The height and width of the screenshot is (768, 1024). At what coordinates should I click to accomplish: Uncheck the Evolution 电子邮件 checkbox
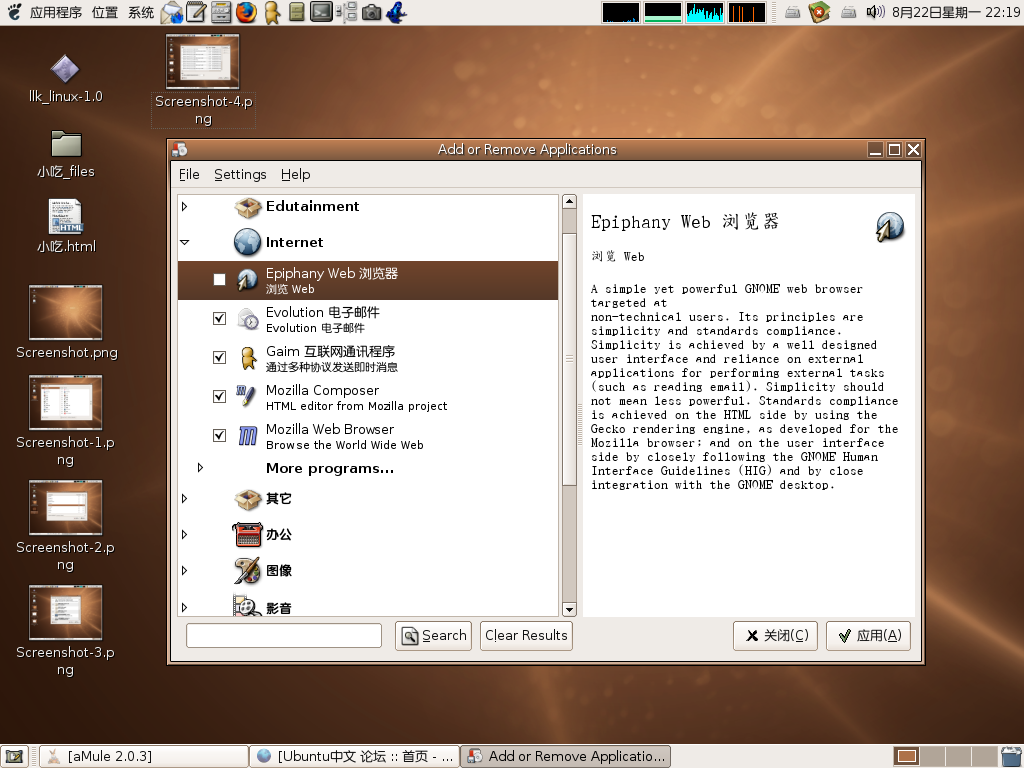click(219, 319)
